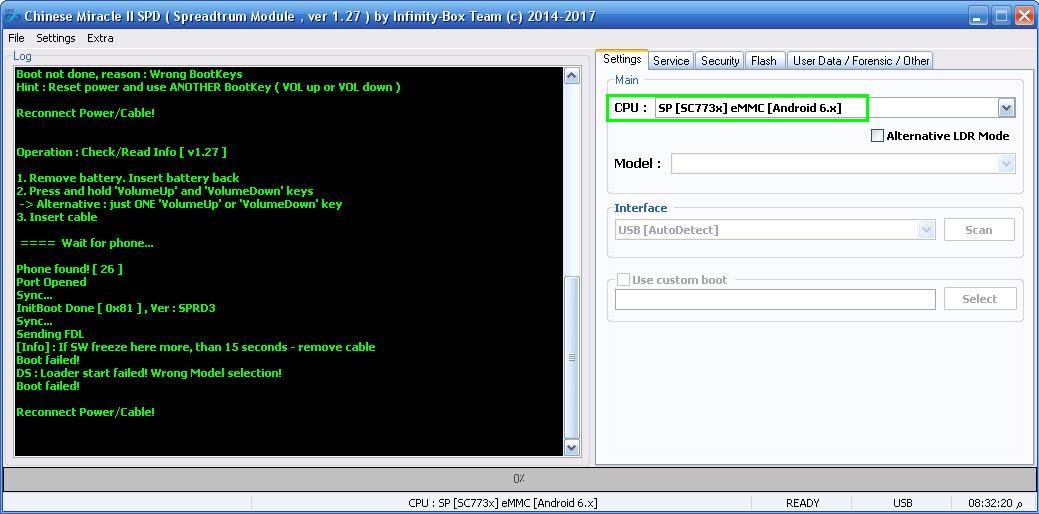Click the log scrollbar up arrow
Image resolution: width=1039 pixels, height=514 pixels.
tap(571, 76)
